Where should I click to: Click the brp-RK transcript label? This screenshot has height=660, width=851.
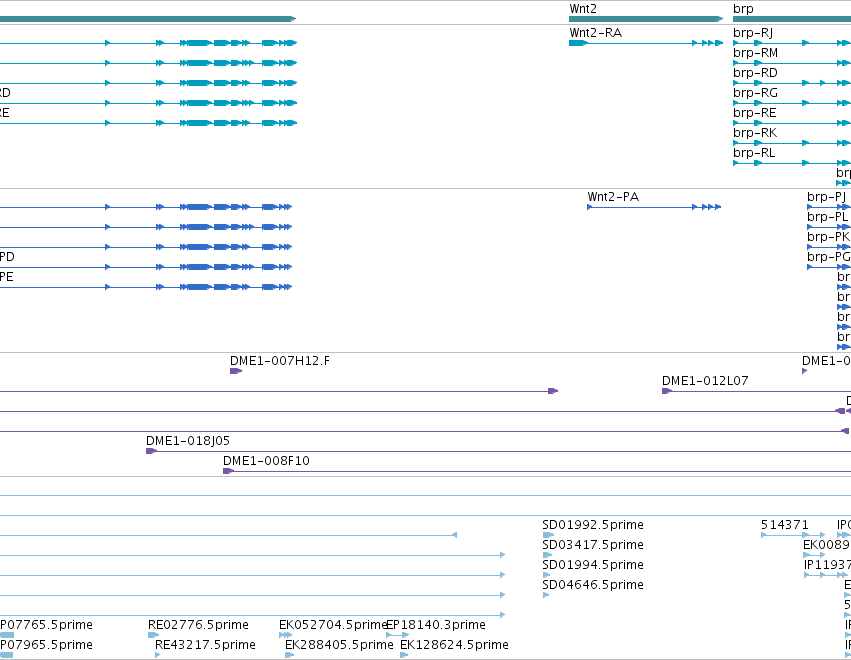coord(755,133)
